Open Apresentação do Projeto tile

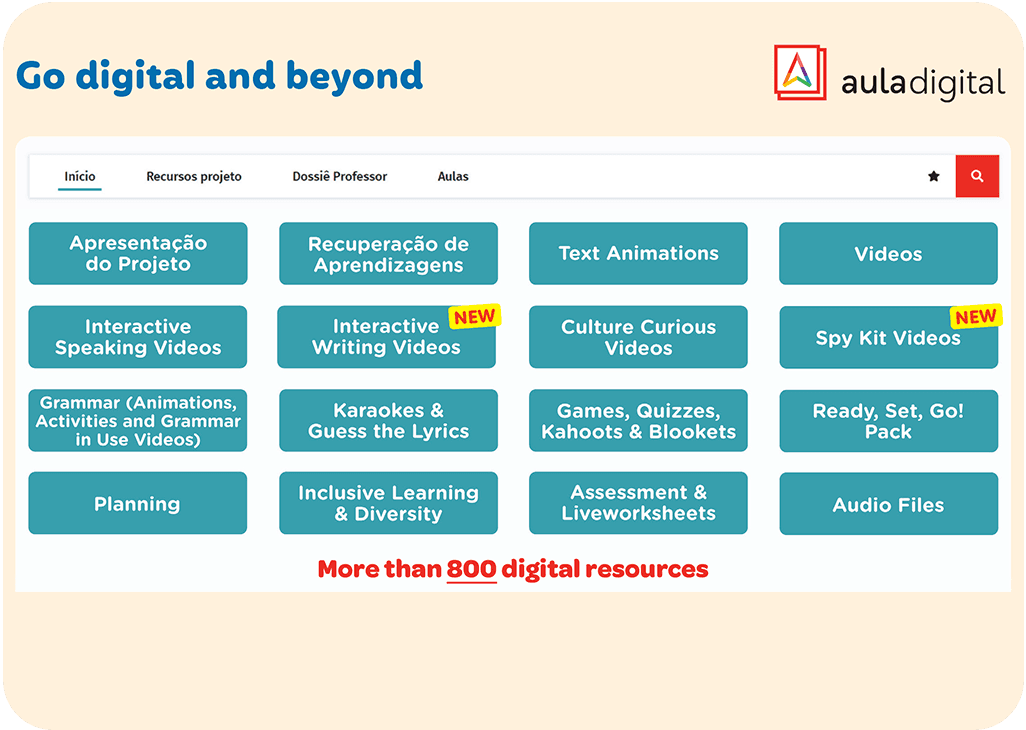138,254
